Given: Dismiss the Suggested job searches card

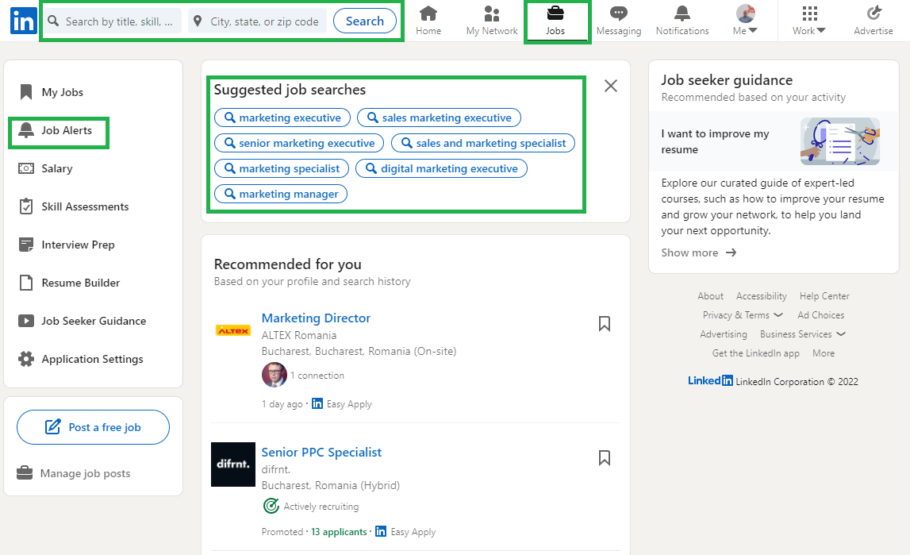Looking at the screenshot, I should (x=611, y=87).
